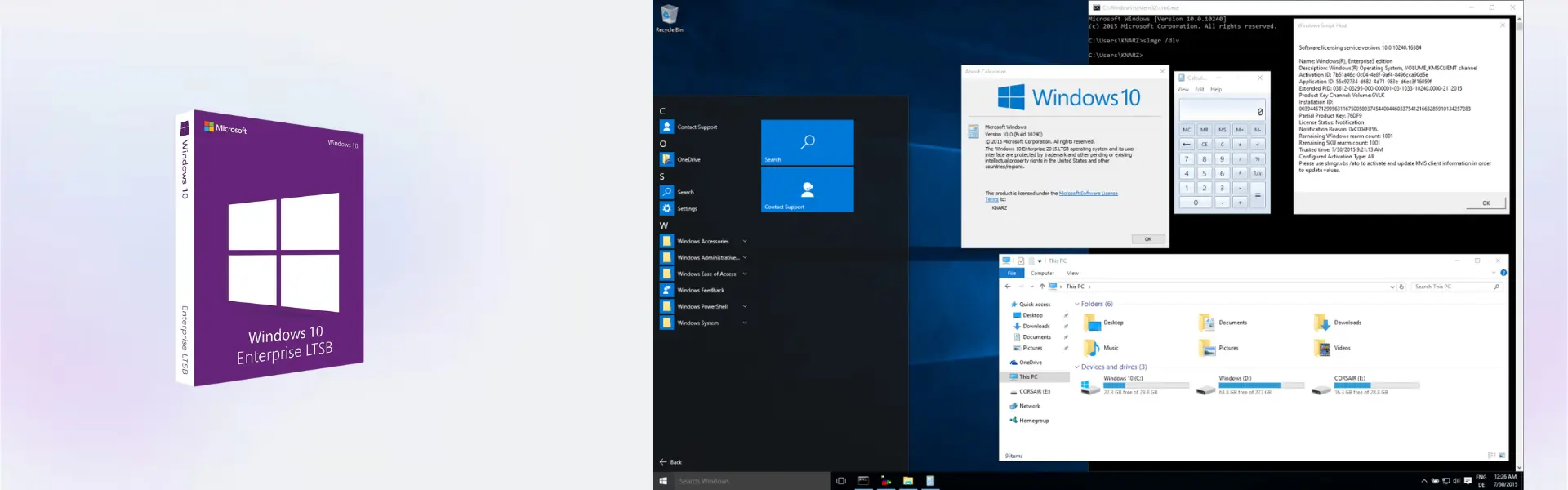The image size is (1568, 490).
Task: Open the Pictures folder in Folders group
Action: point(1206,349)
